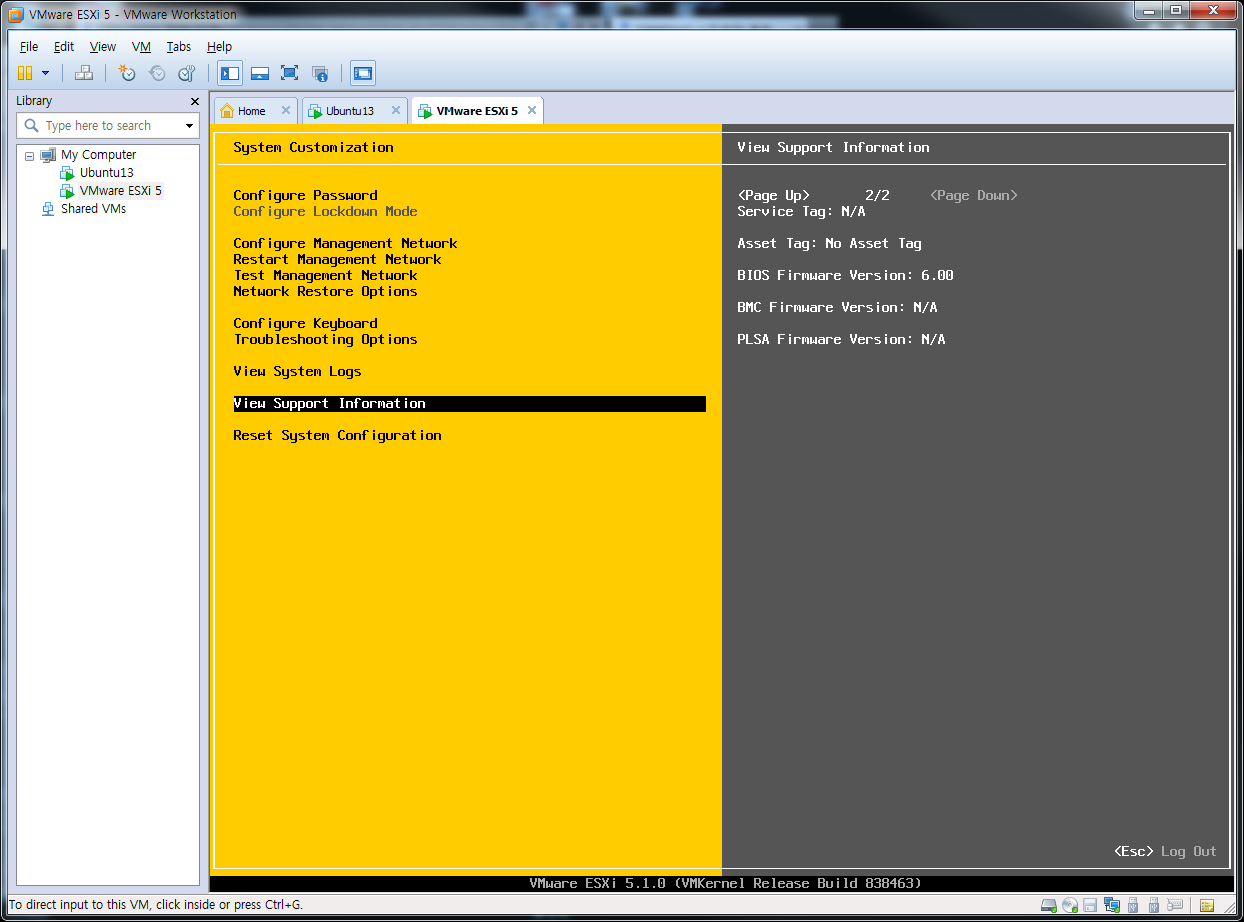The image size is (1244, 922).
Task: Open the message log note icon
Action: (1207, 905)
